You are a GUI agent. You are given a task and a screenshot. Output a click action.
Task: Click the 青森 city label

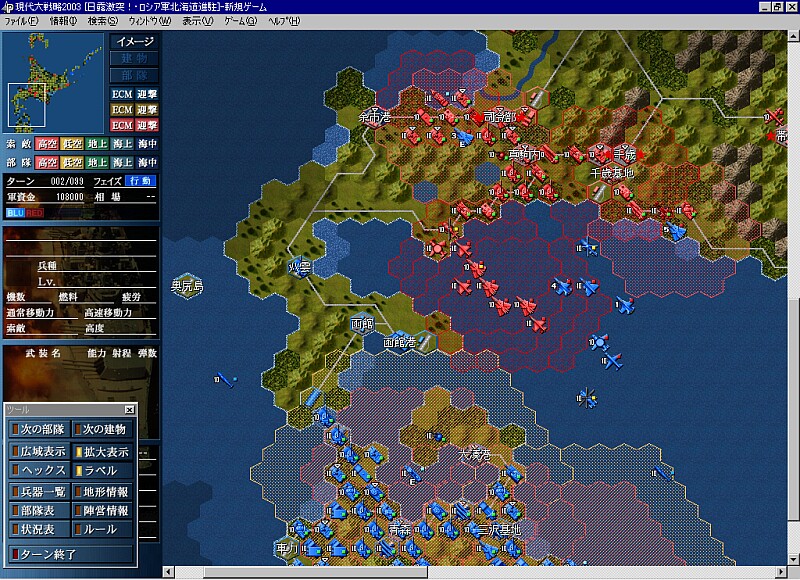(x=399, y=529)
